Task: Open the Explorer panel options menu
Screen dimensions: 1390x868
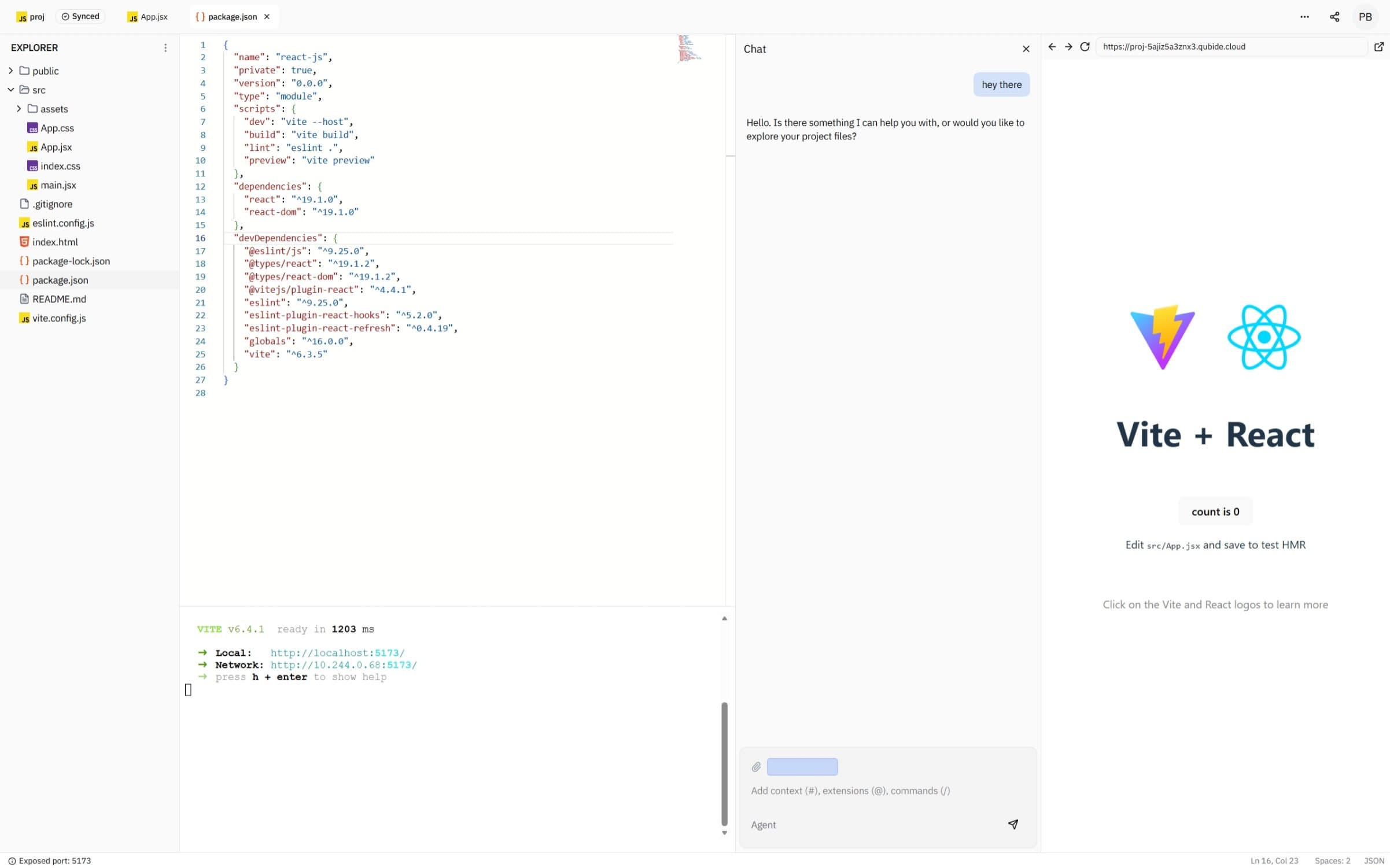Action: [166, 47]
